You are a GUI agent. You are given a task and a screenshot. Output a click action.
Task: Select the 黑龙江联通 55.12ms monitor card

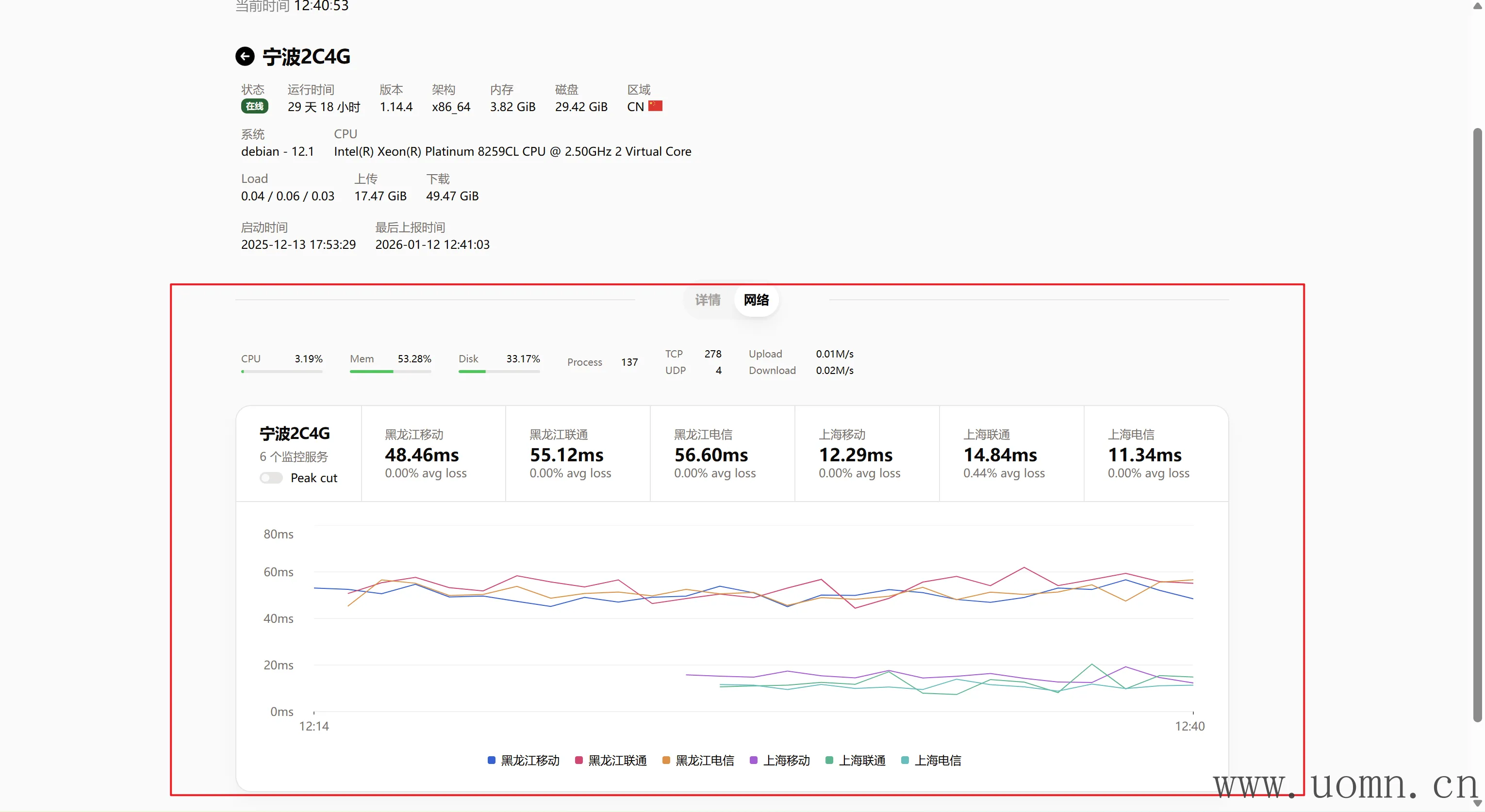click(577, 454)
